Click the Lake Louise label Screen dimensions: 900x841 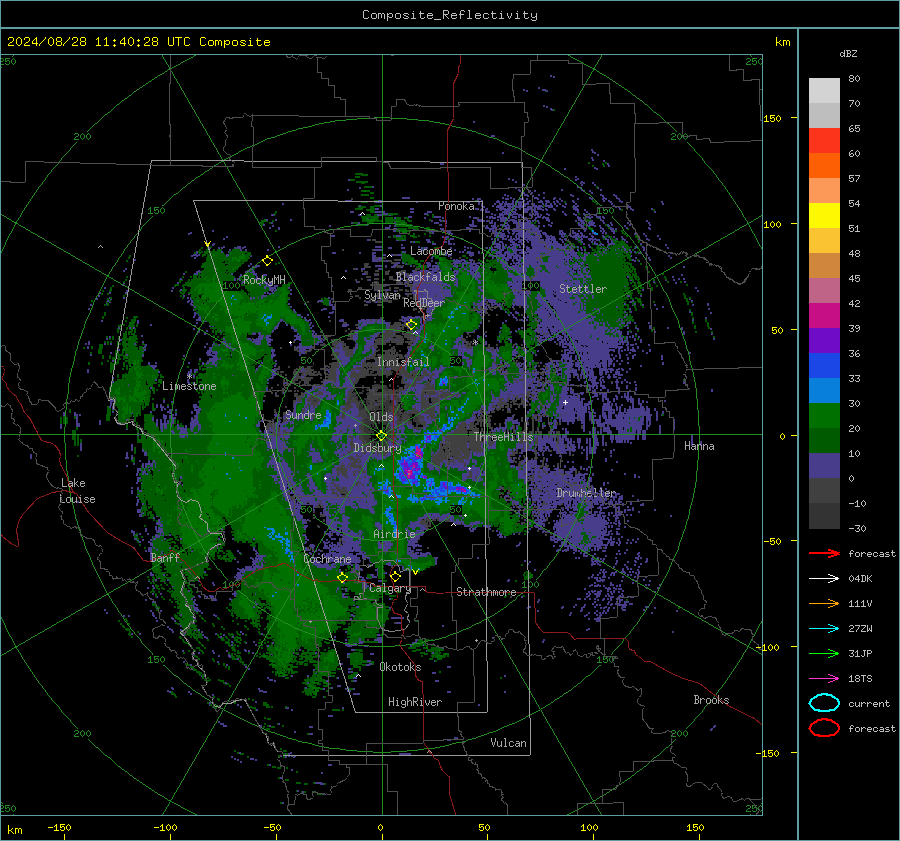pyautogui.click(x=77, y=491)
